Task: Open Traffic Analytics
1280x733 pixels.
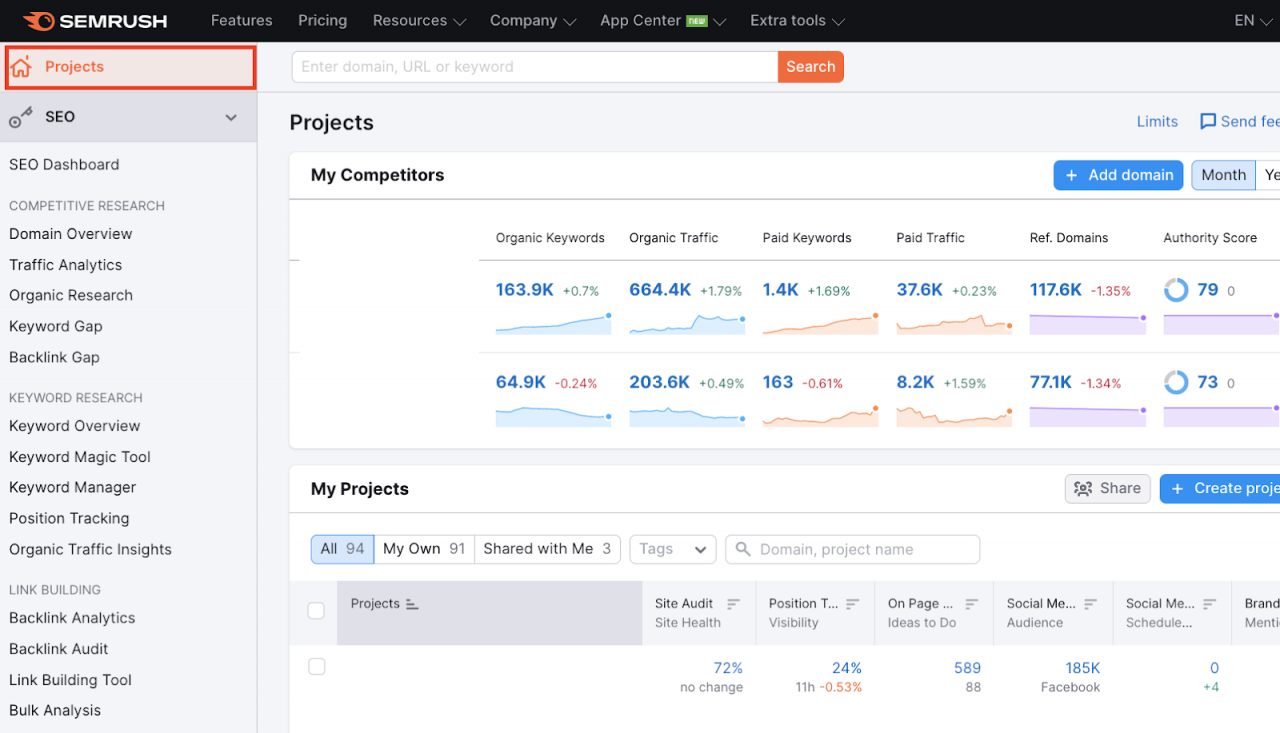Action: pyautogui.click(x=66, y=265)
